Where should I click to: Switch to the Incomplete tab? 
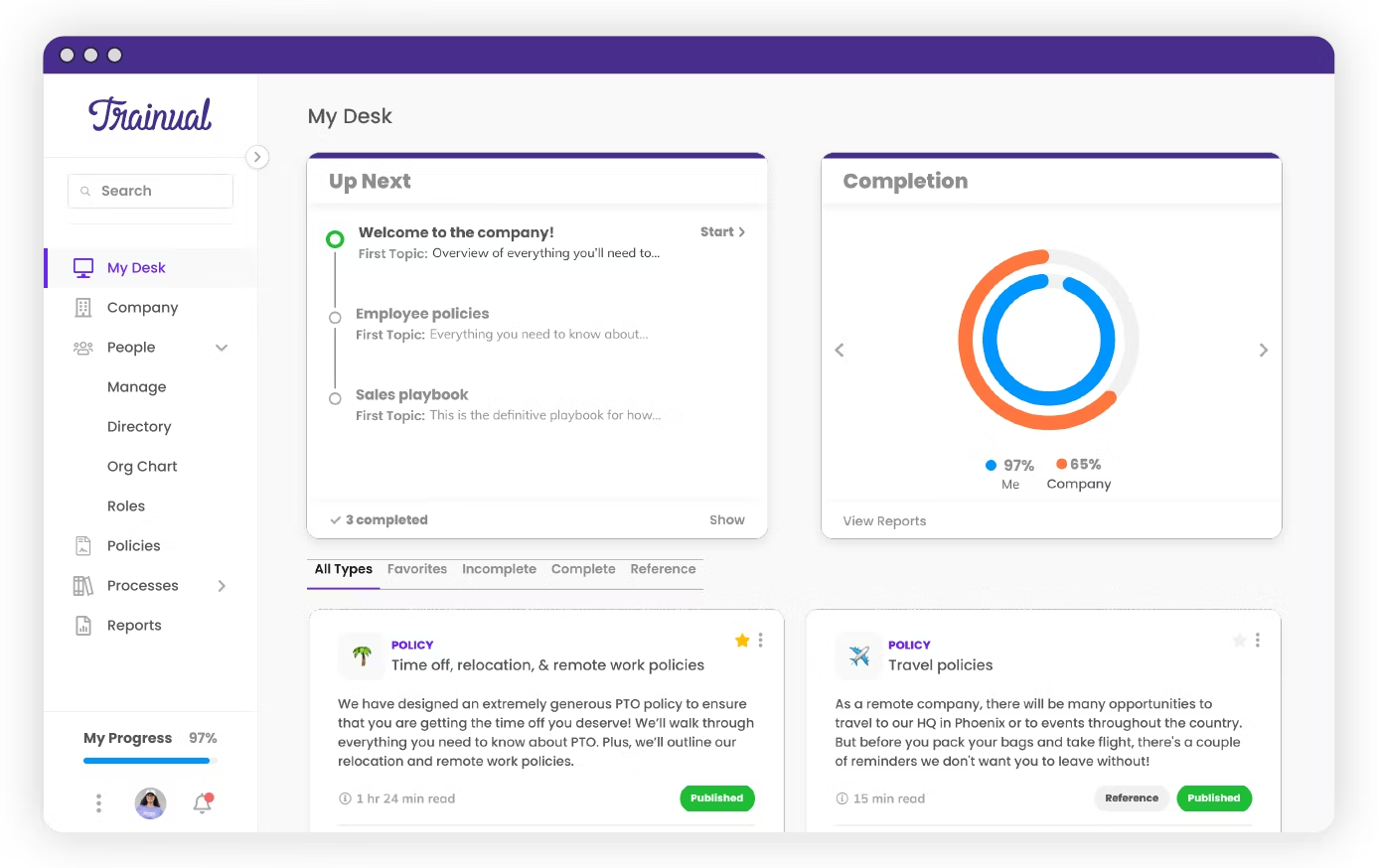[499, 569]
